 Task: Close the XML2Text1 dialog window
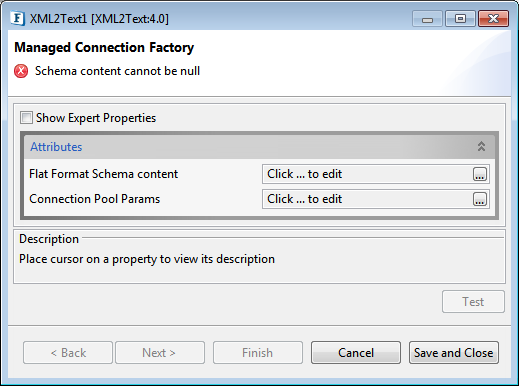[x=493, y=19]
